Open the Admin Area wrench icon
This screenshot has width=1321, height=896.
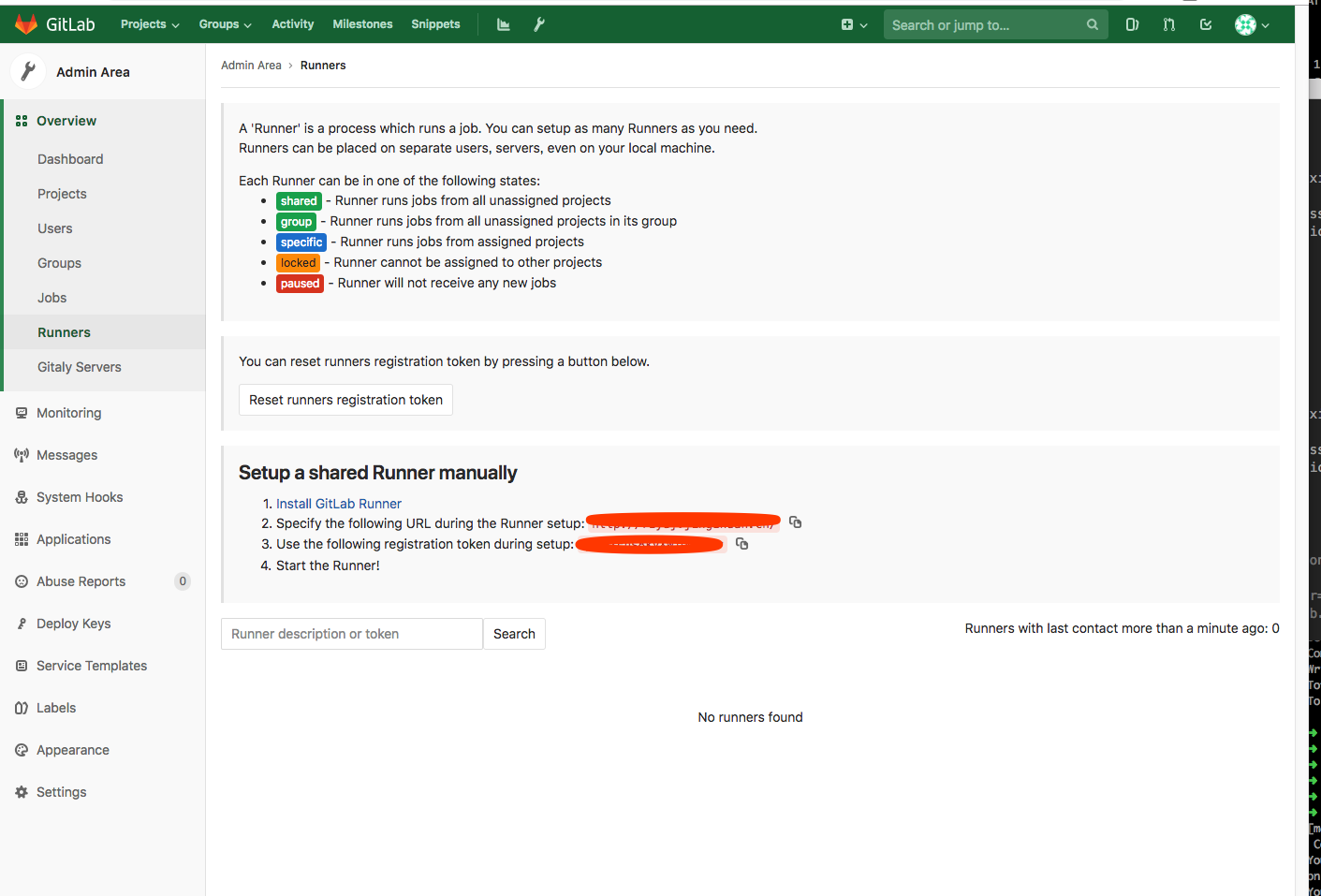538,23
